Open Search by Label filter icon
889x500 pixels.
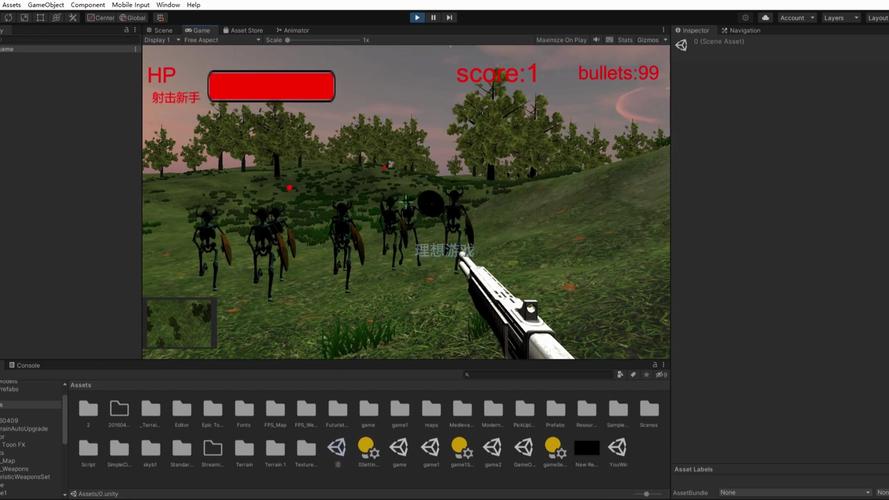point(633,374)
